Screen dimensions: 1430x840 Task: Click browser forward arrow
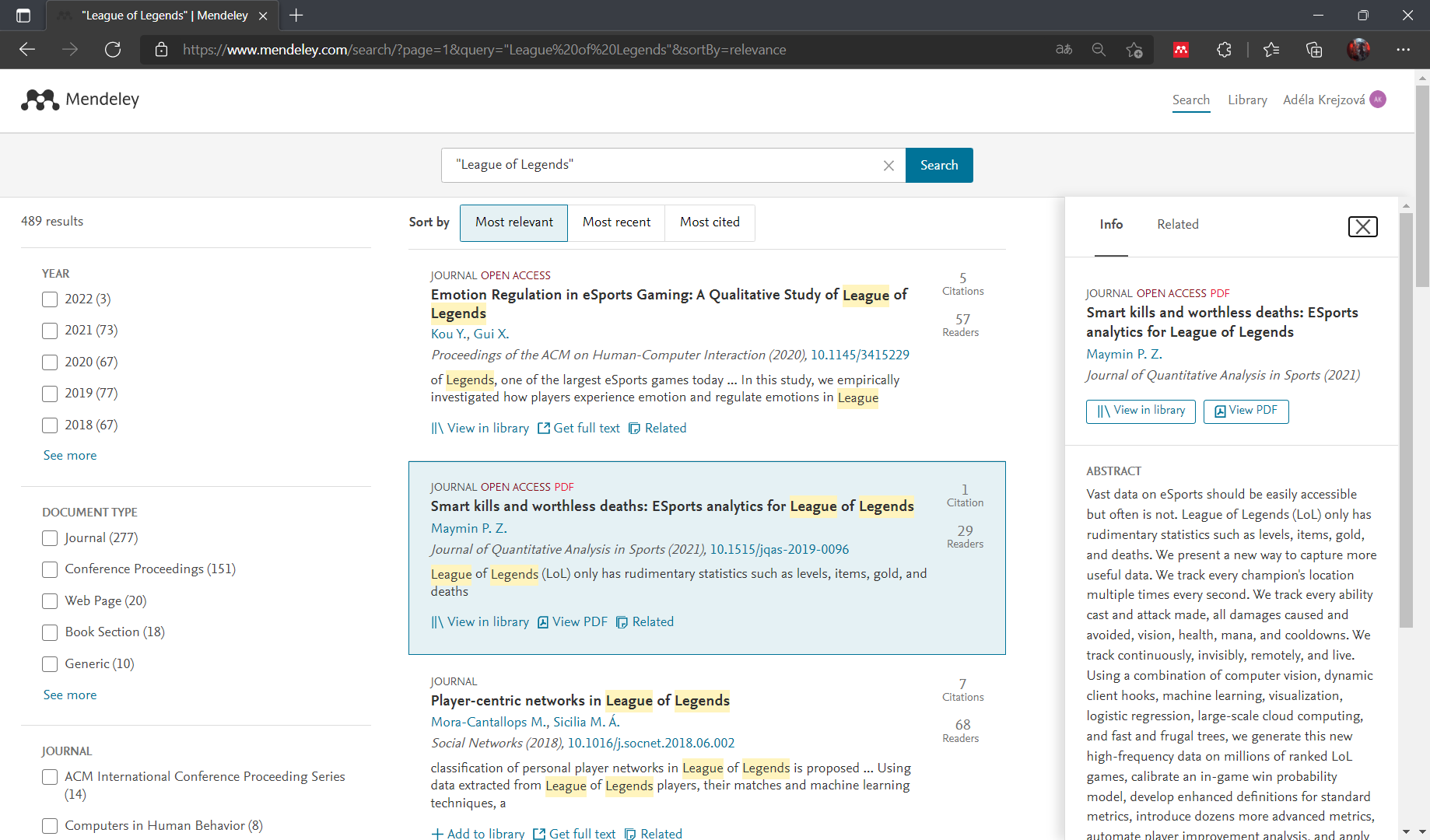(x=70, y=50)
